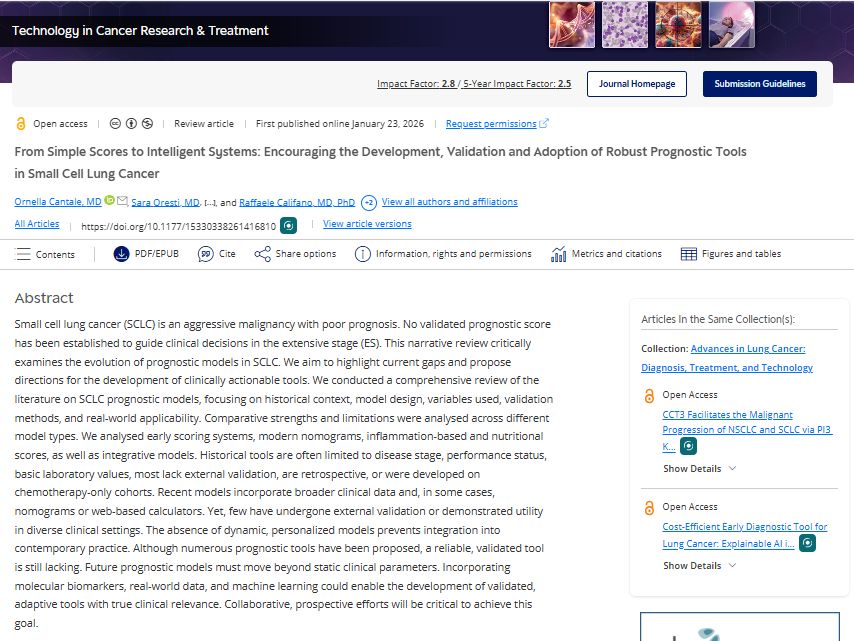The height and width of the screenshot is (641, 854).
Task: Expand Show Details under CCT3 article
Action: (700, 468)
